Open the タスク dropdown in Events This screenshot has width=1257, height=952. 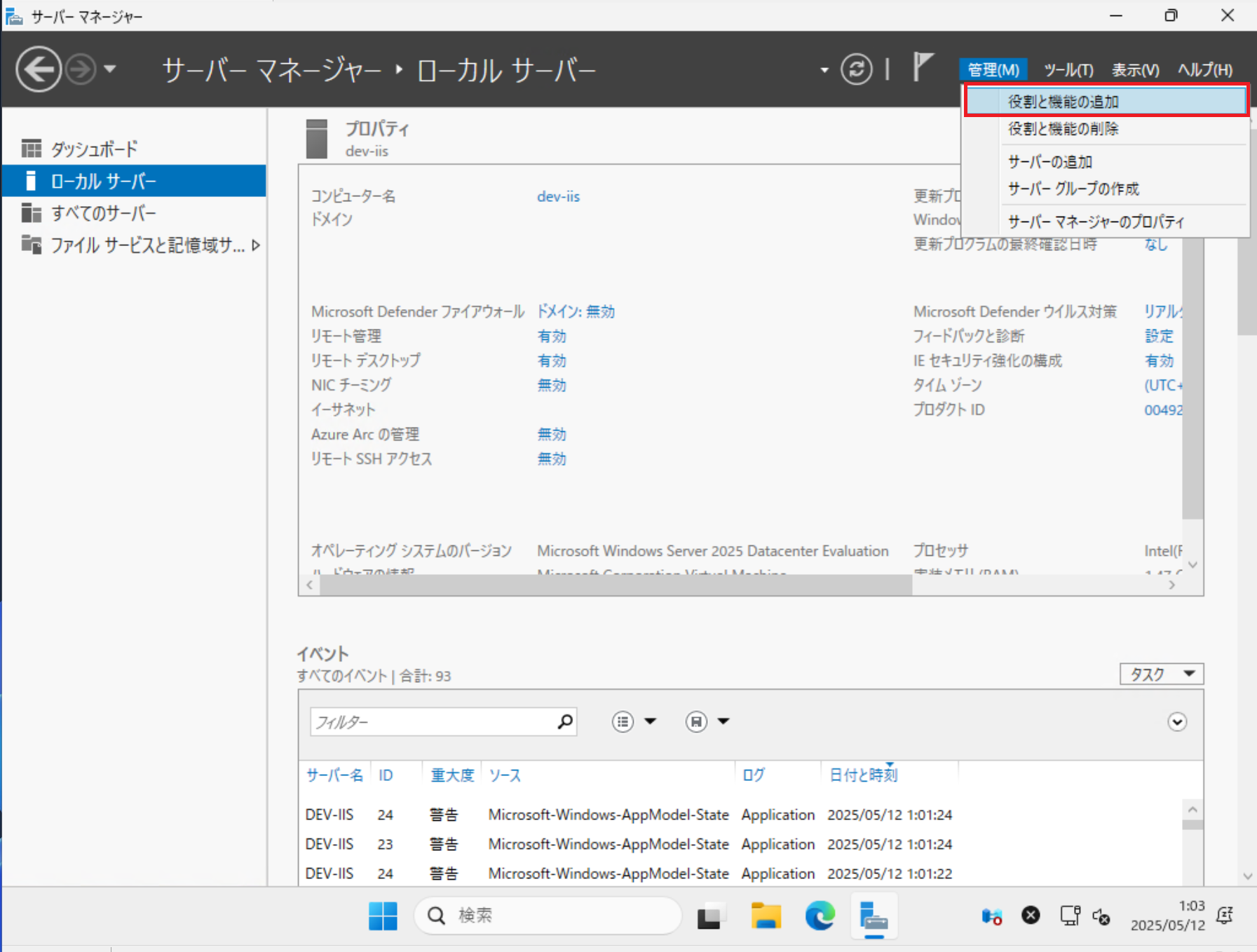coord(1162,674)
